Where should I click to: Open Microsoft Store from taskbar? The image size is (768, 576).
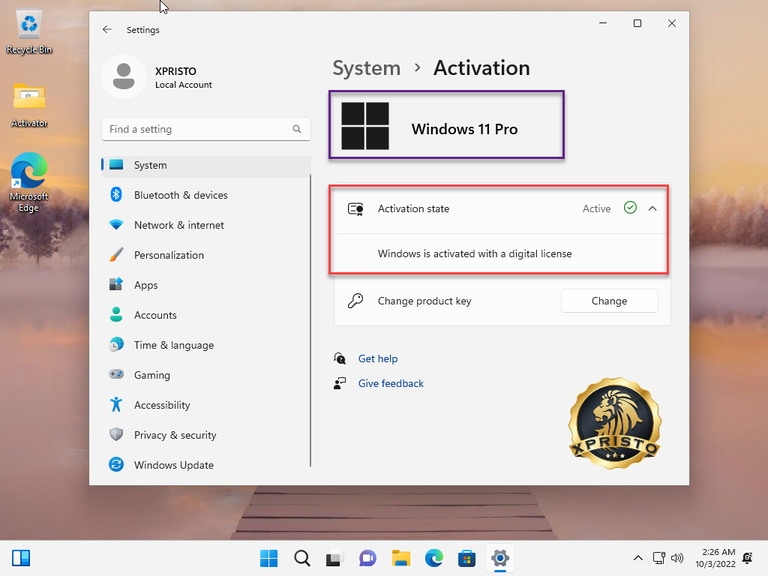pos(466,558)
